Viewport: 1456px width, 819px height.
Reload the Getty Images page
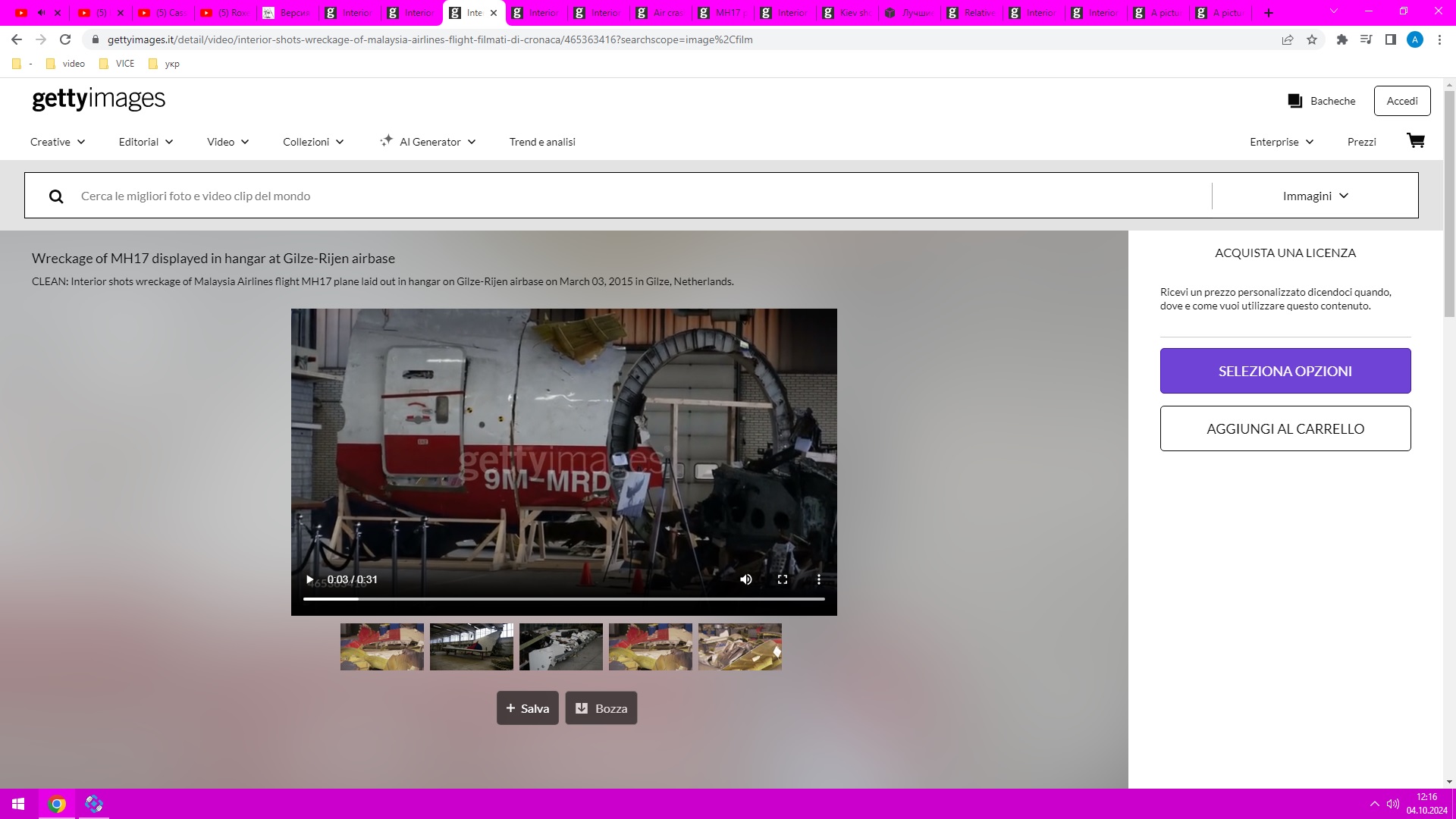click(x=65, y=39)
